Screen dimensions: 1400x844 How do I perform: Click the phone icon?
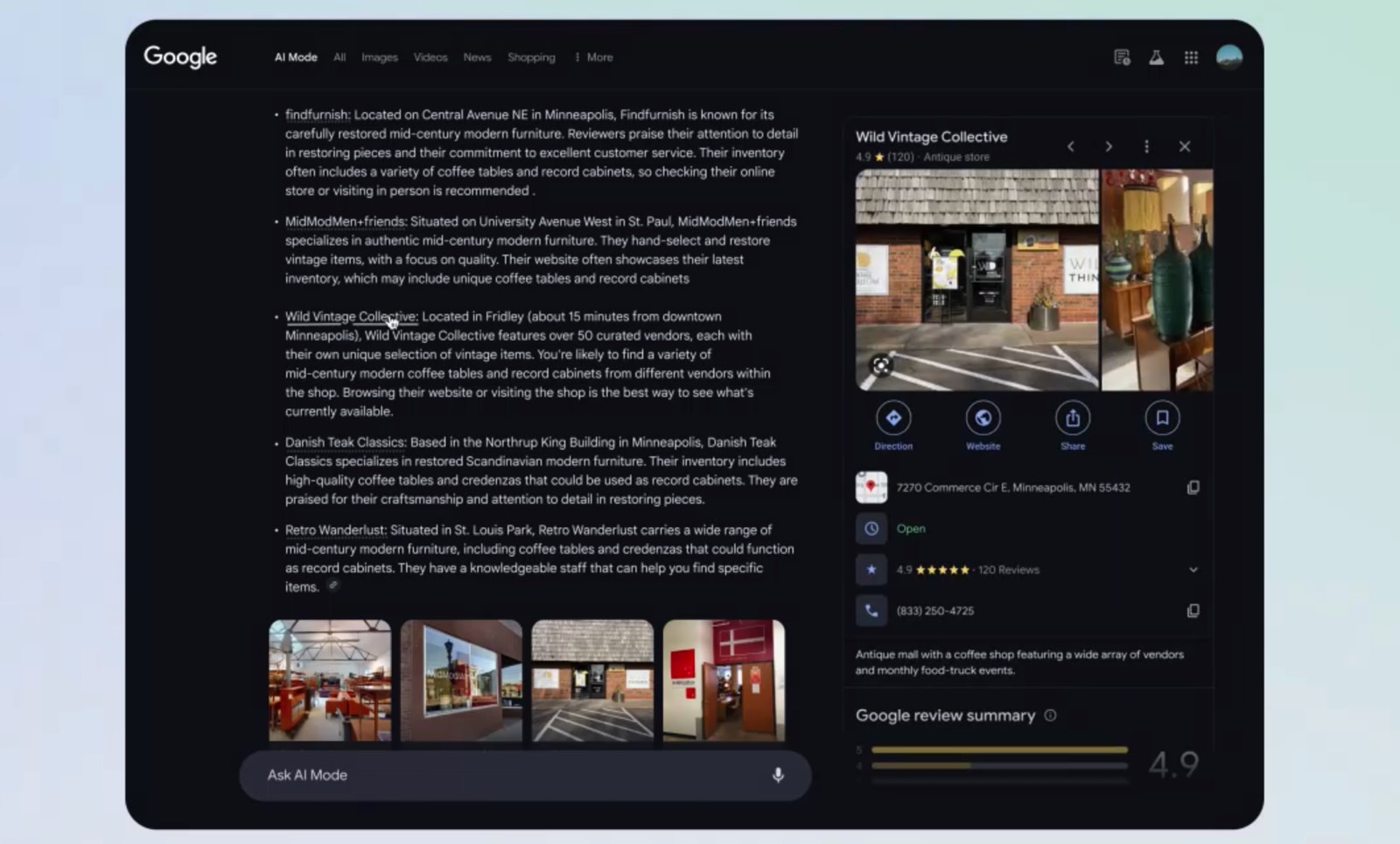(871, 611)
